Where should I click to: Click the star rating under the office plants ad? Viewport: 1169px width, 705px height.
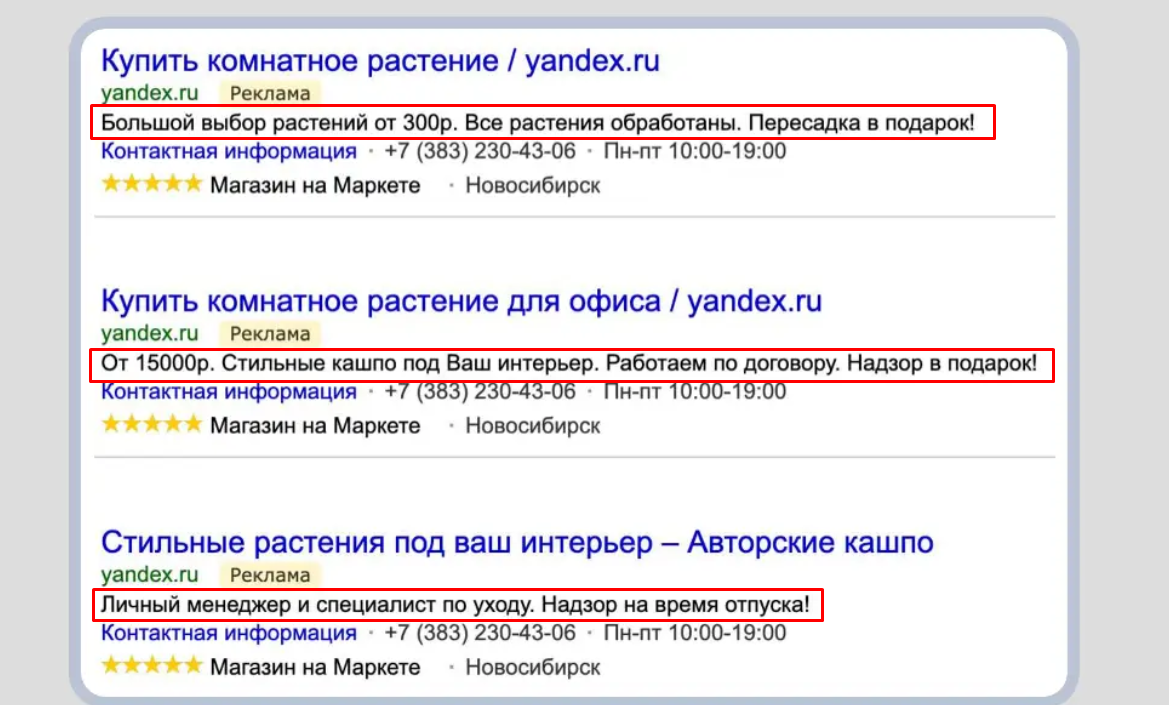point(148,425)
